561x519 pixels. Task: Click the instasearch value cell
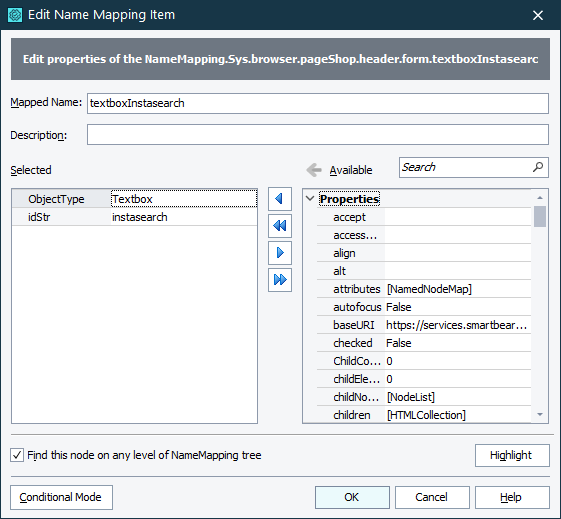point(184,217)
